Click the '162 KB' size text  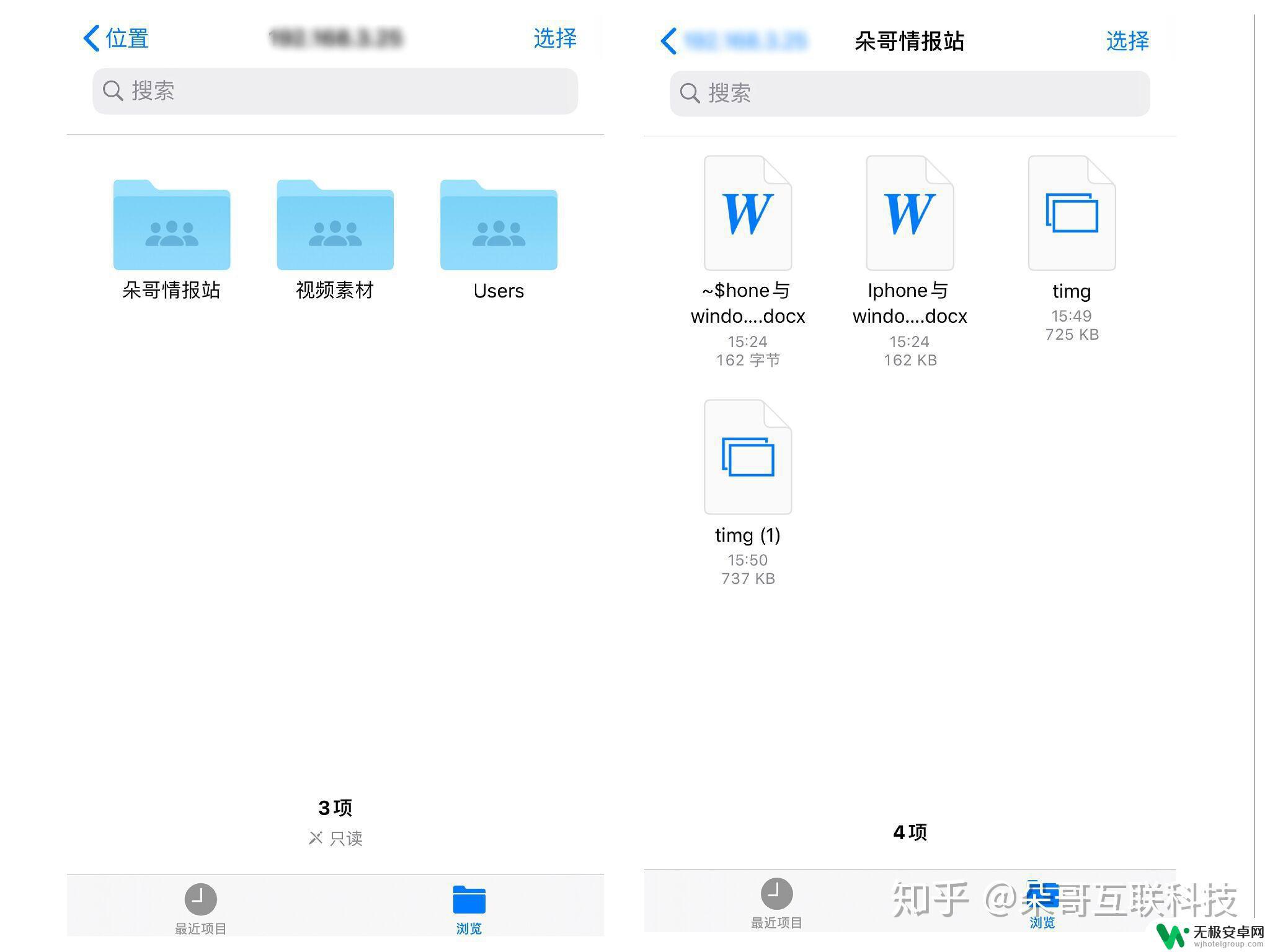(910, 360)
